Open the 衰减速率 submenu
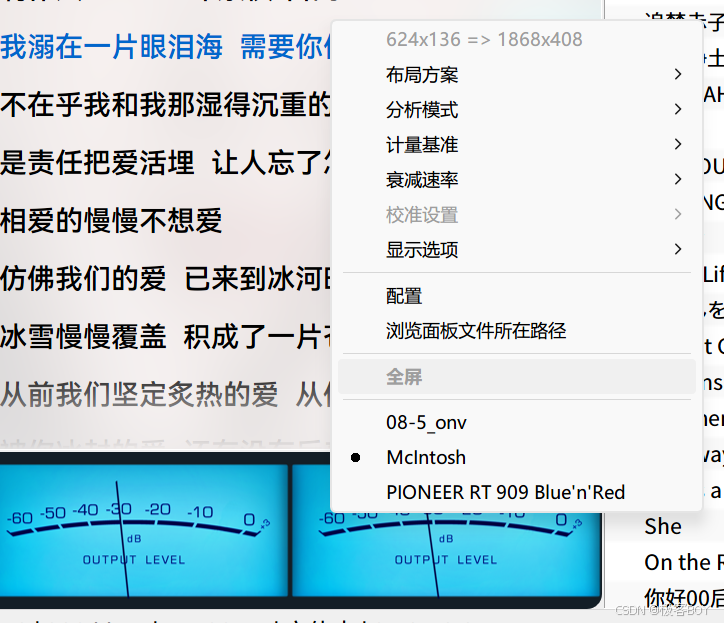 click(x=516, y=180)
